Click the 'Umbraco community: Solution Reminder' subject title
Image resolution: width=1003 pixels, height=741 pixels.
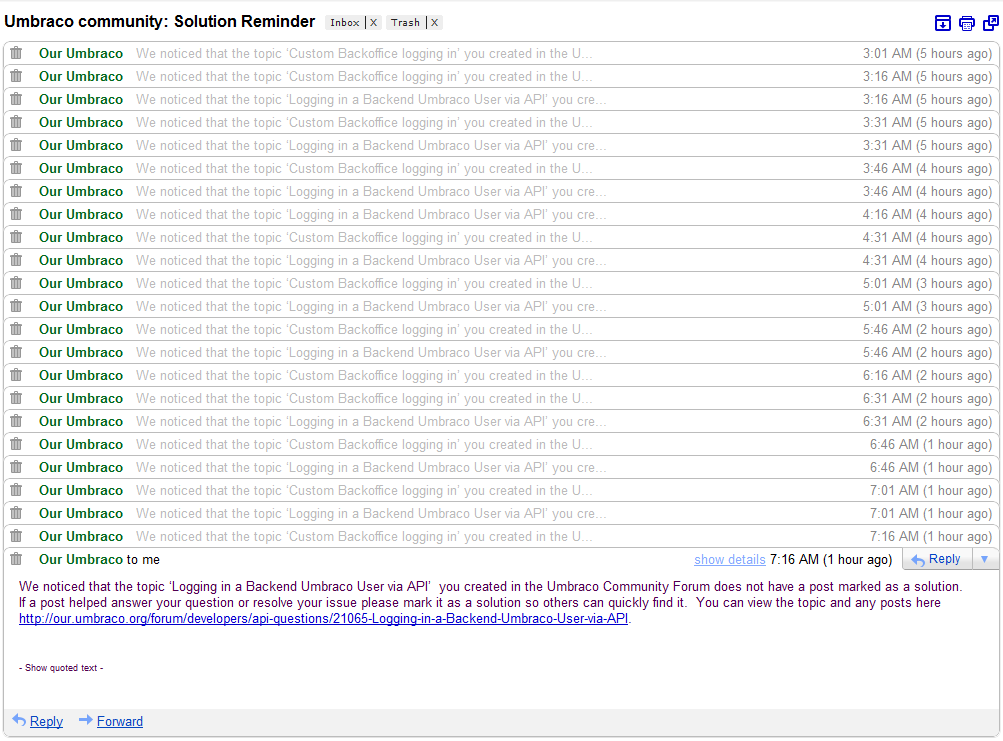point(159,22)
